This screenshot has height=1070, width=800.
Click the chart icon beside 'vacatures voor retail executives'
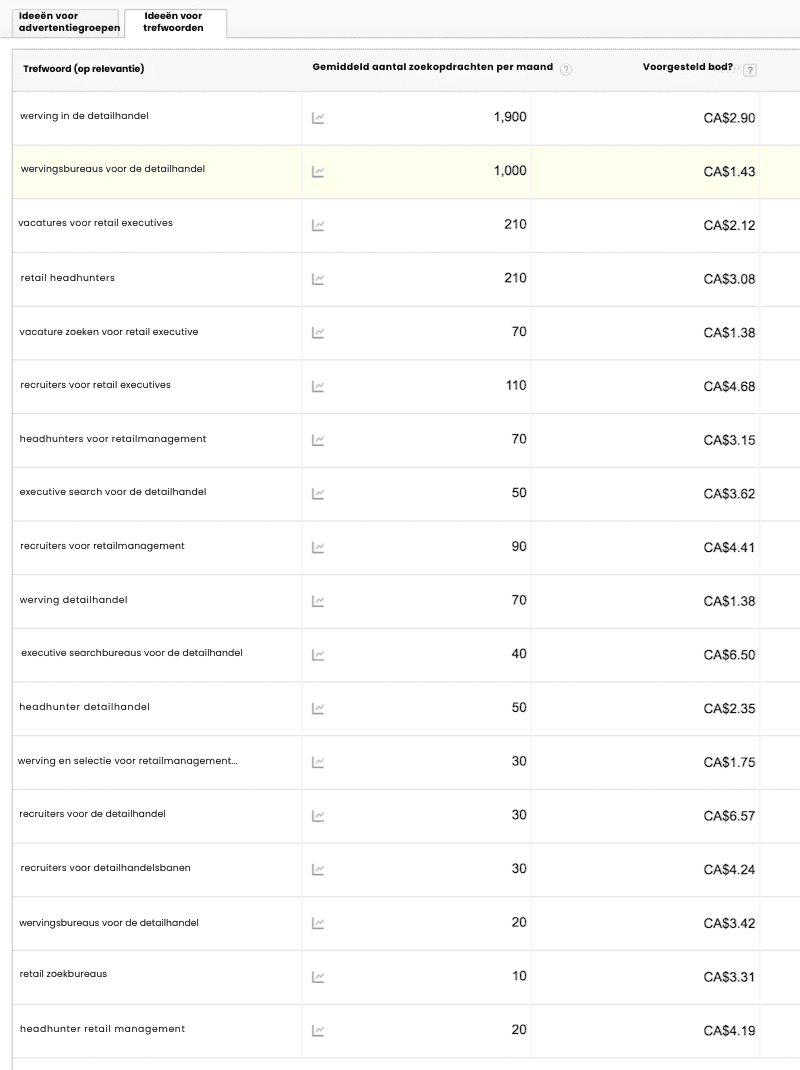pos(318,225)
